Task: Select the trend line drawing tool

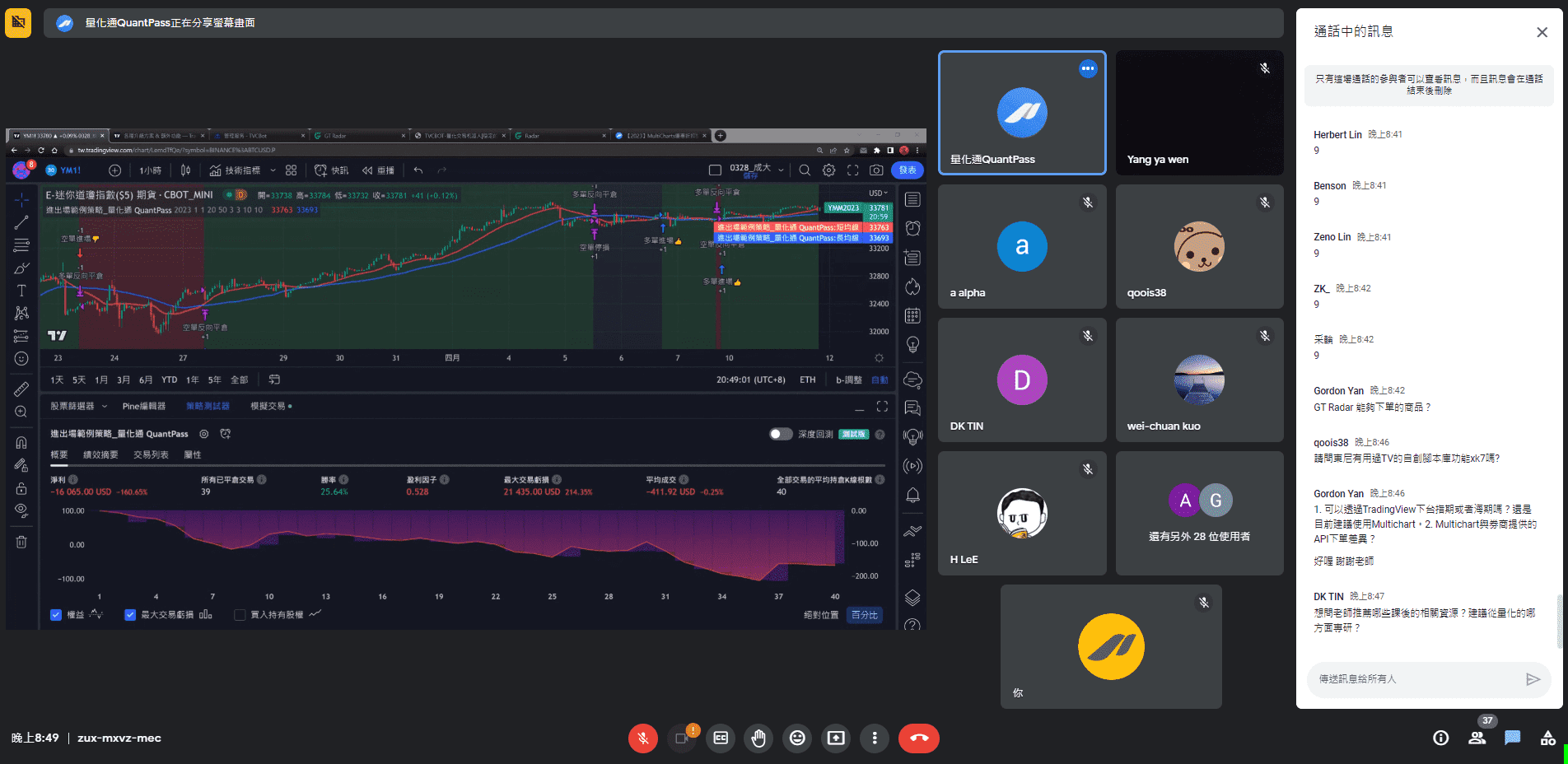Action: click(x=21, y=222)
